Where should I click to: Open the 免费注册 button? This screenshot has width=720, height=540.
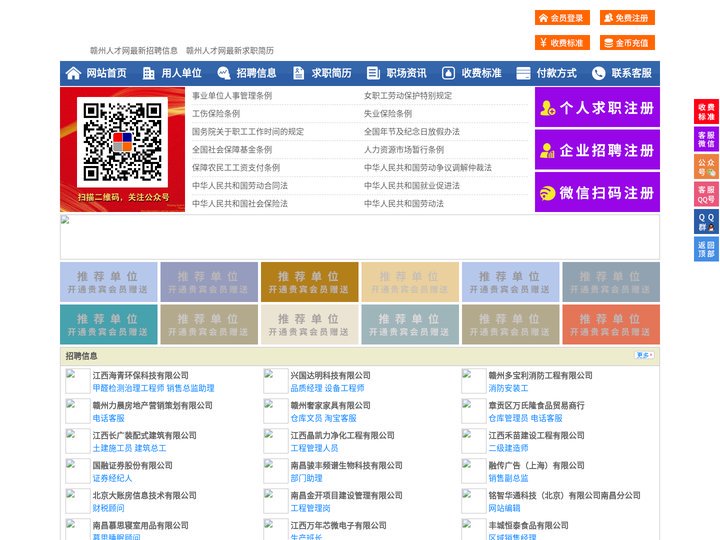click(627, 18)
